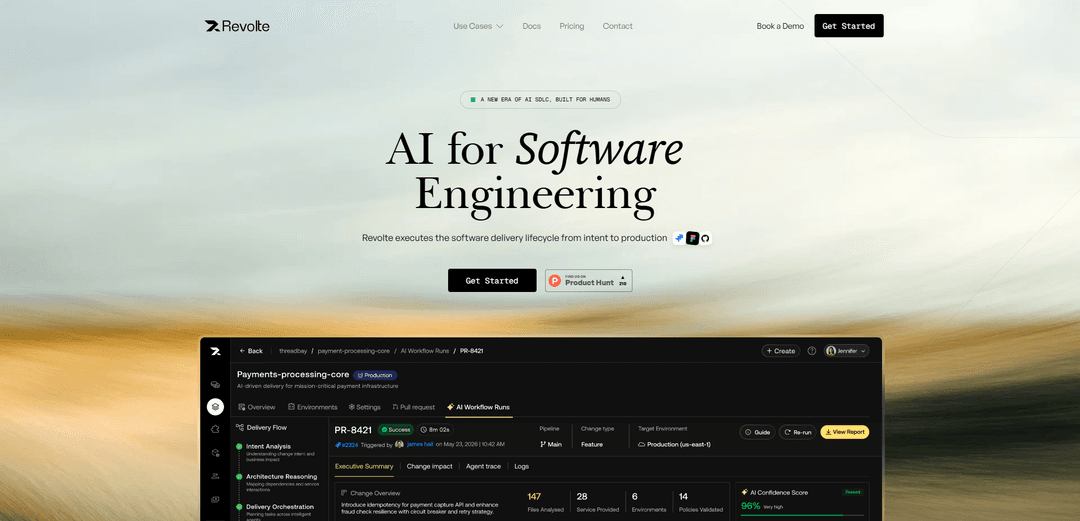The width and height of the screenshot is (1080, 521).
Task: Click the 147 Files Analysed stat
Action: [545, 502]
